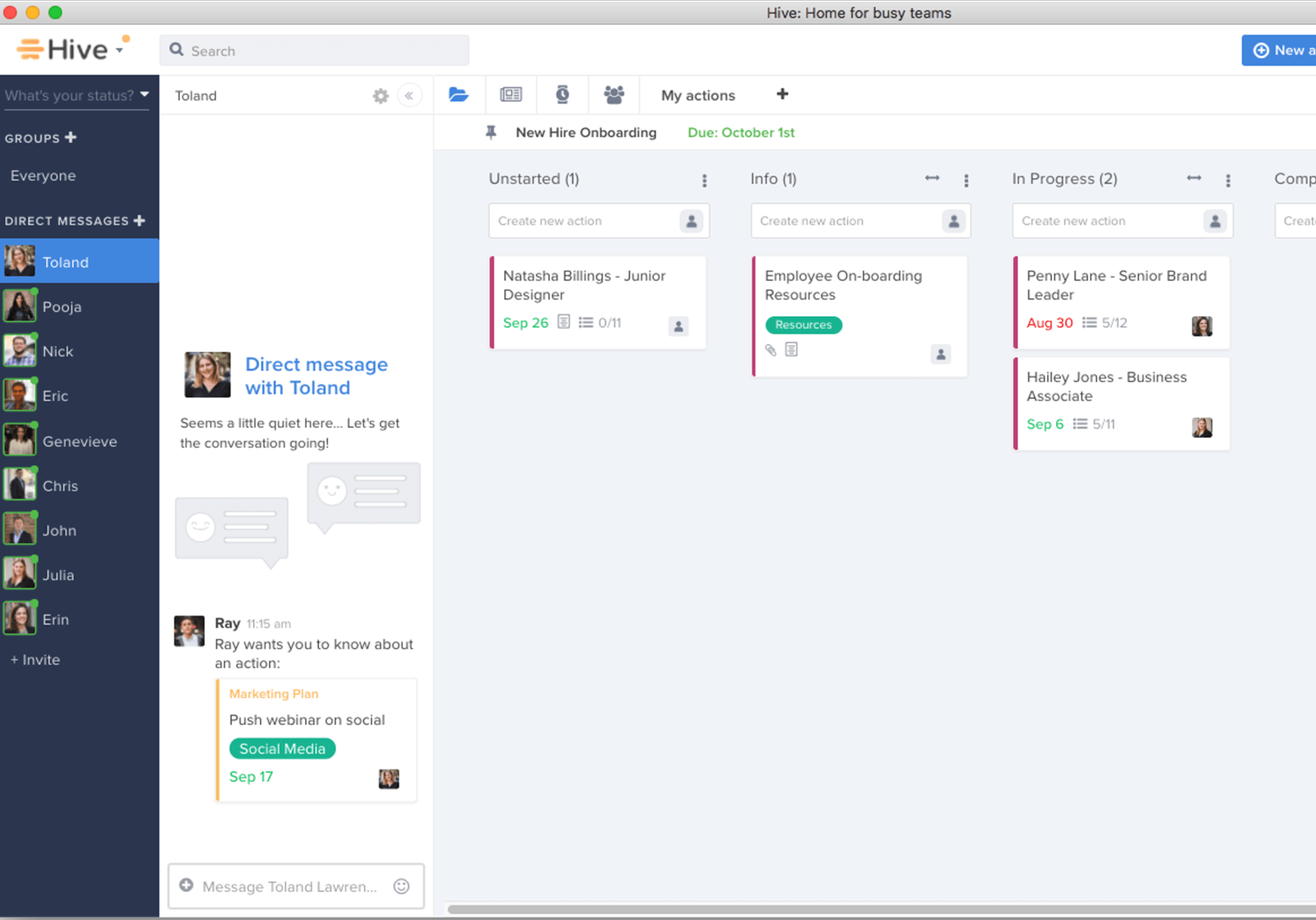Open the projects folder tab icon
The height and width of the screenshot is (920, 1316).
(458, 95)
